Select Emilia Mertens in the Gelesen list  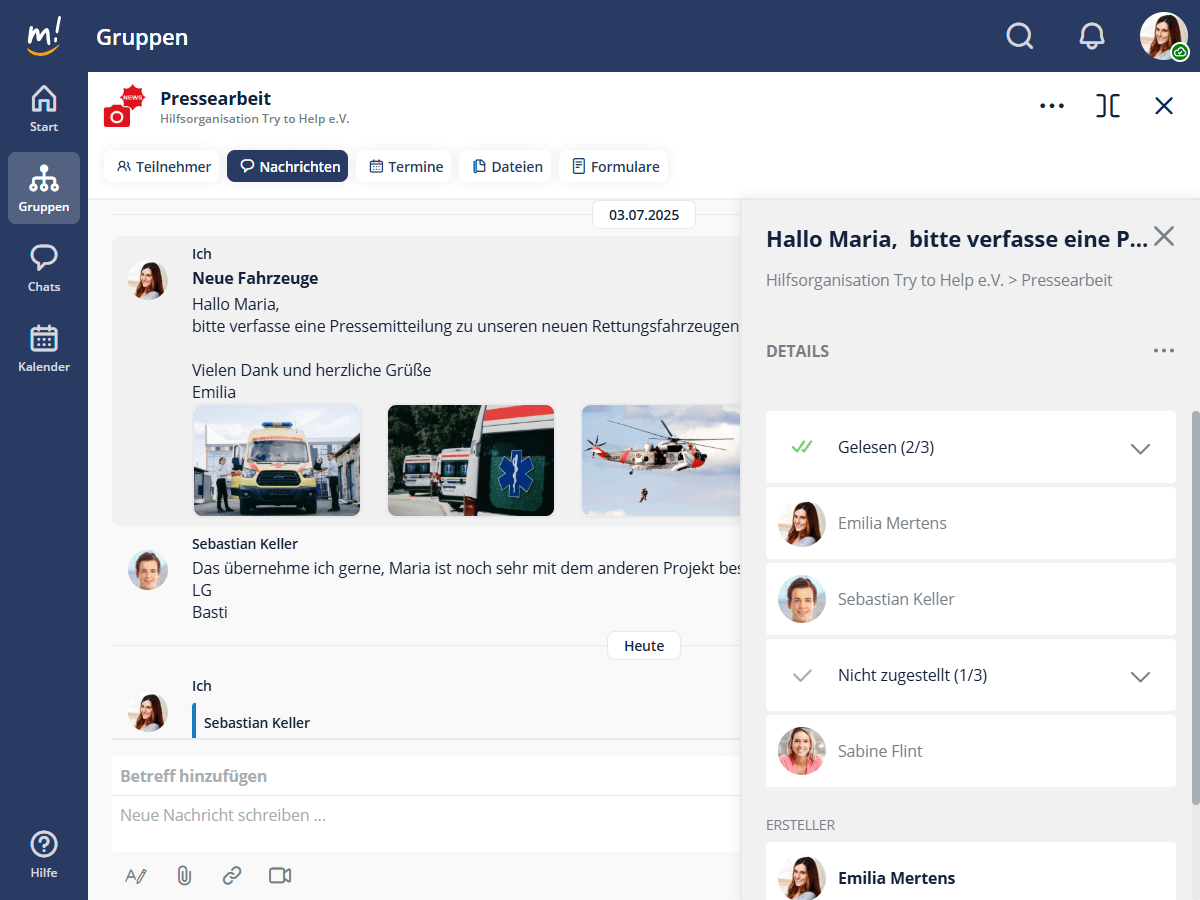pyautogui.click(x=971, y=523)
